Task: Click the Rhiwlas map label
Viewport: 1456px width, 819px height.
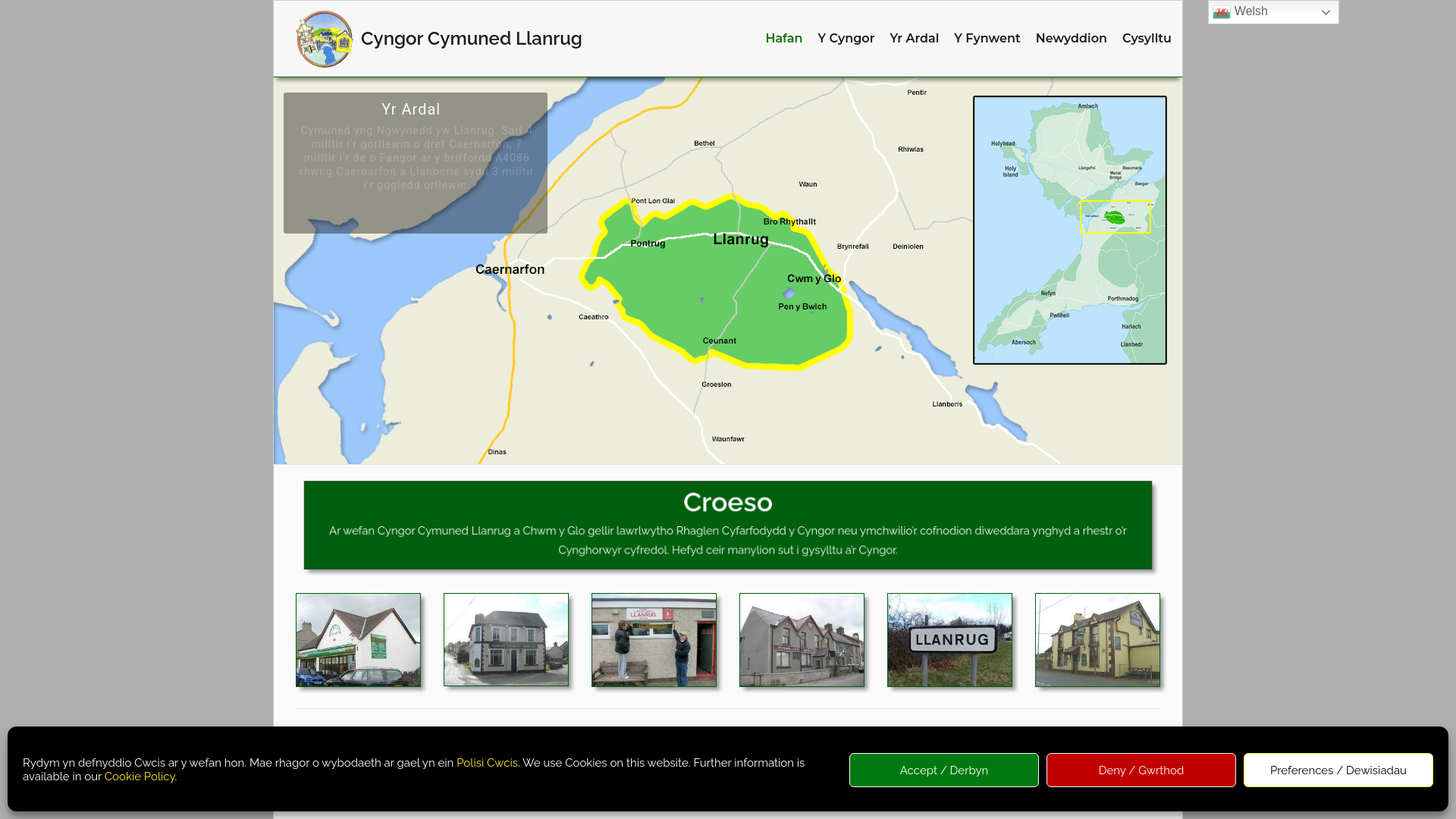Action: (910, 149)
